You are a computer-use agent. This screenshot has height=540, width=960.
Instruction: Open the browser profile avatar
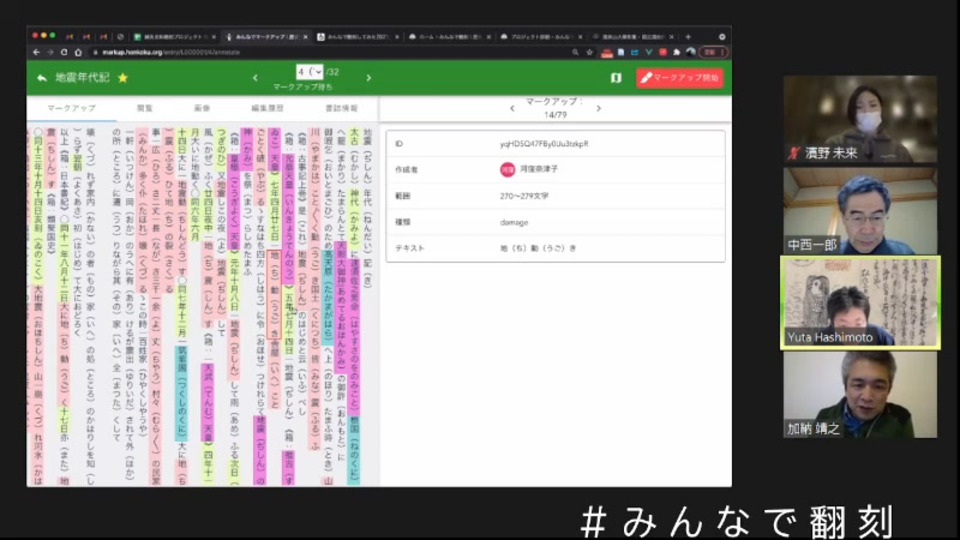691,53
